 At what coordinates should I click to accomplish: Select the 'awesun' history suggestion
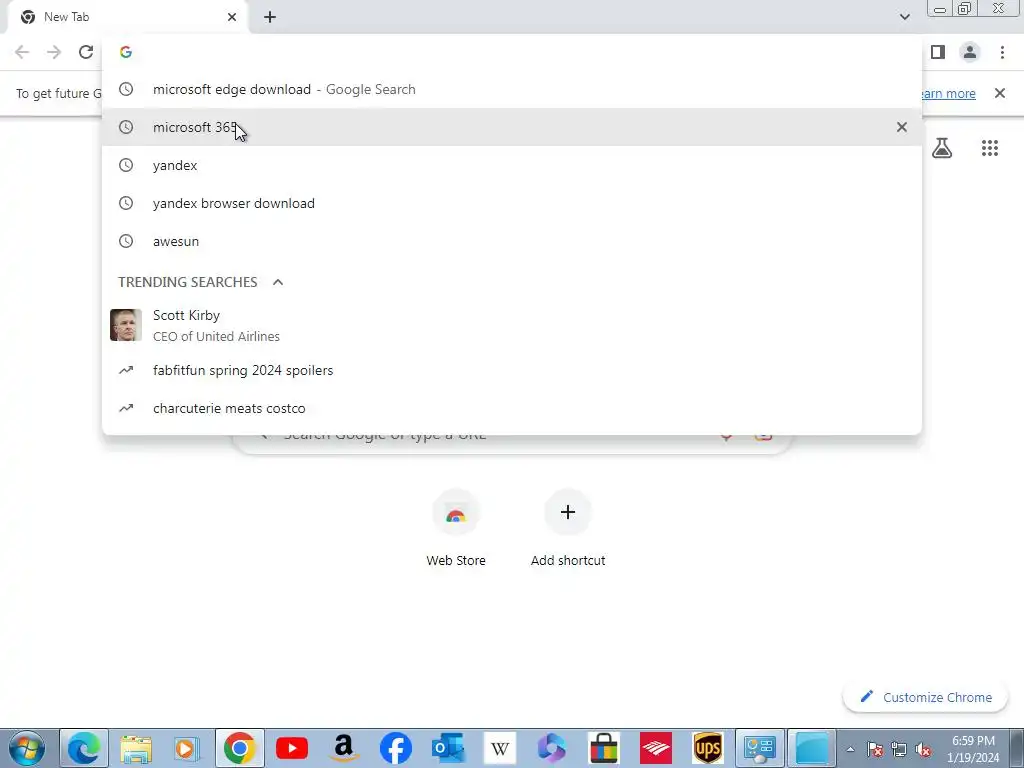[x=512, y=241]
